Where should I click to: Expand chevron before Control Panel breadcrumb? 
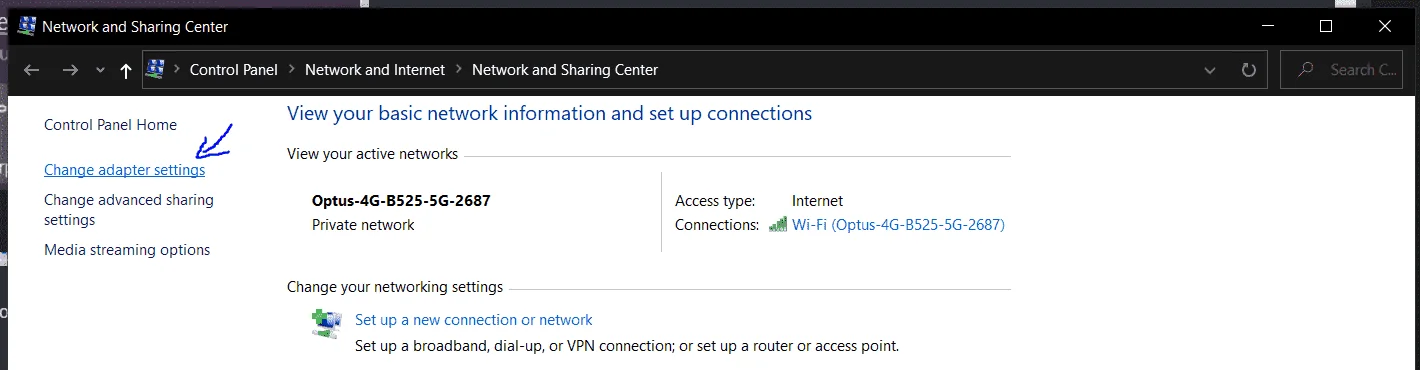pos(177,70)
